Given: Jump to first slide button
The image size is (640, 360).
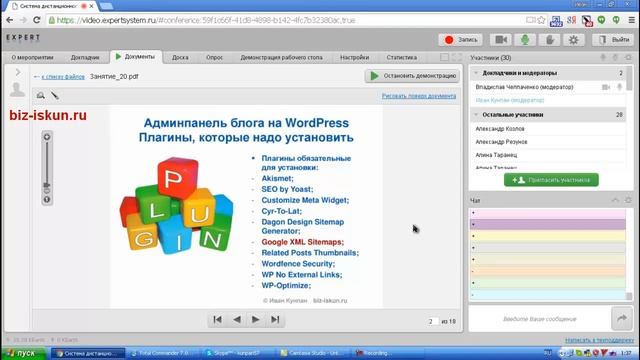Looking at the screenshot, I should point(218,320).
